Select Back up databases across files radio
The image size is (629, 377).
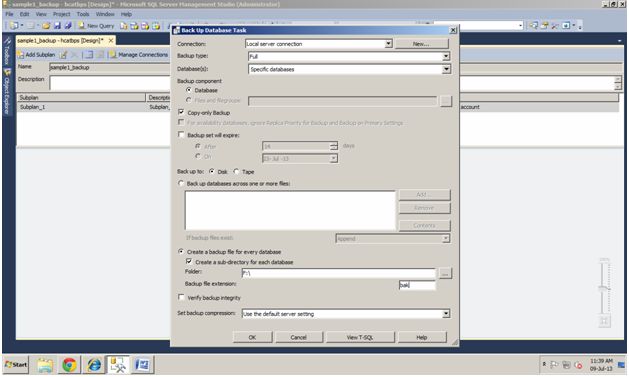pos(181,183)
